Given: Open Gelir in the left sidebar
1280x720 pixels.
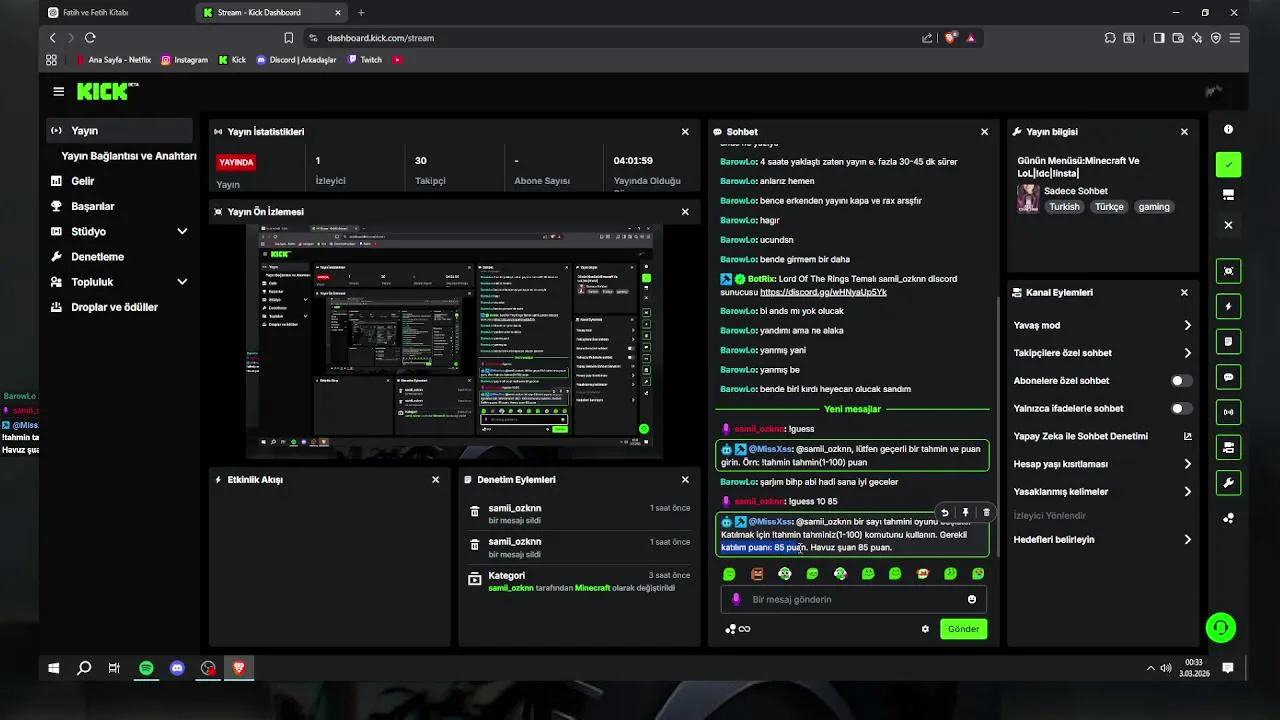Looking at the screenshot, I should click(119, 181).
